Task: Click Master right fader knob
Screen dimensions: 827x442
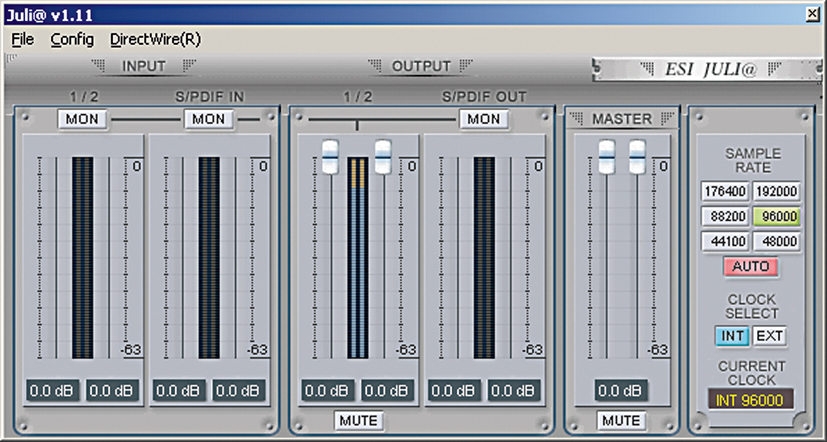Action: [x=637, y=157]
